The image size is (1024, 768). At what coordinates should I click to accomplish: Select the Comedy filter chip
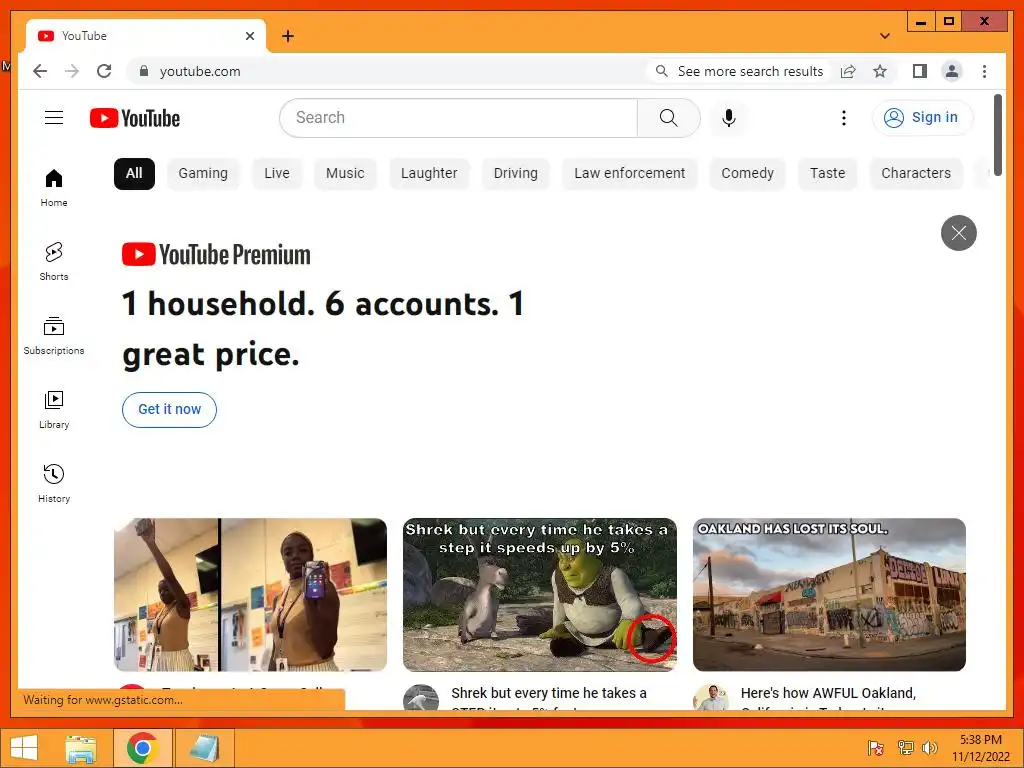pos(747,174)
